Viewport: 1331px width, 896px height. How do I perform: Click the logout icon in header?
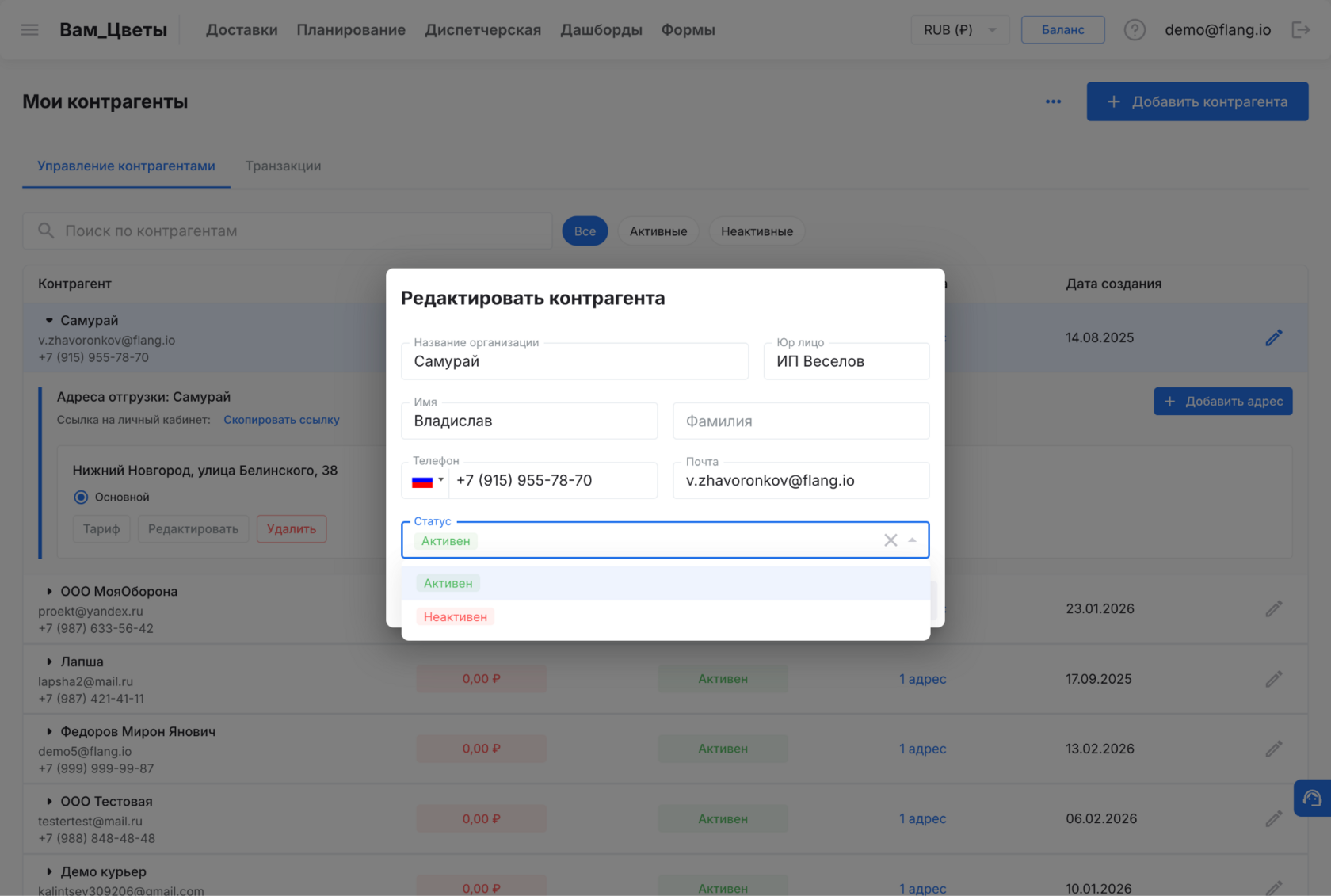point(1301,29)
